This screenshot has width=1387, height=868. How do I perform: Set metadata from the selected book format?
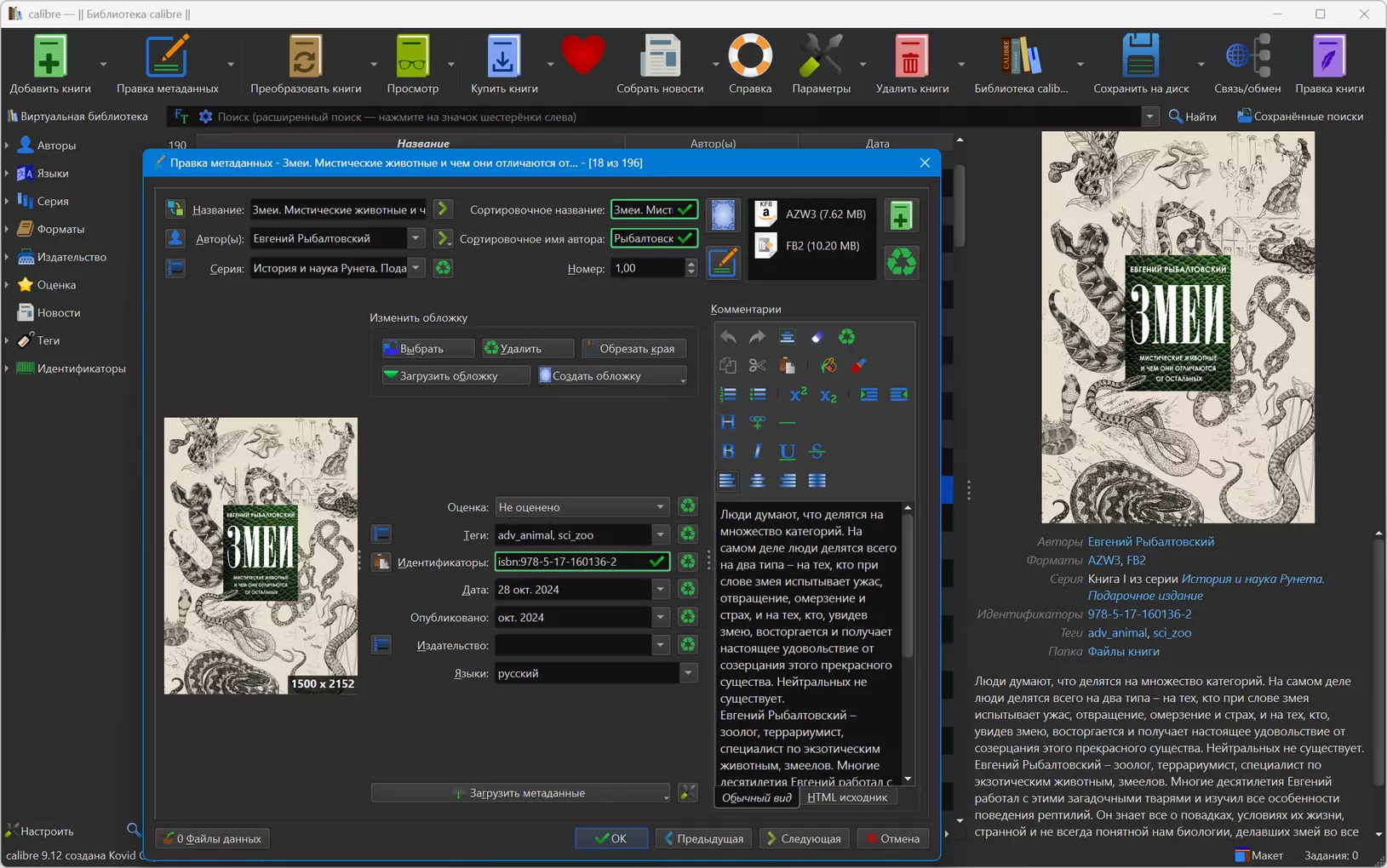tap(723, 262)
